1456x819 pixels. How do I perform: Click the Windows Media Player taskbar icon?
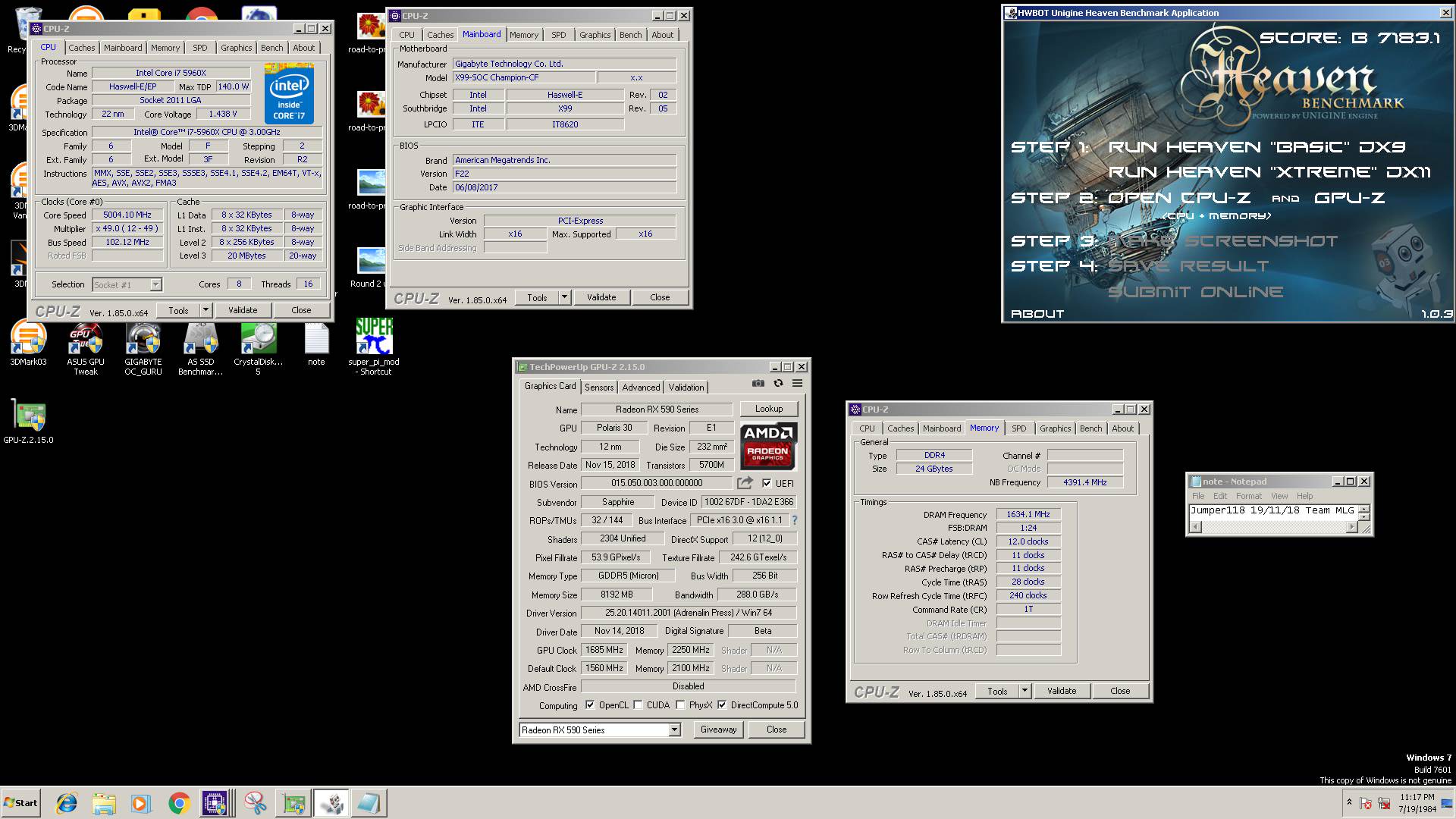click(141, 803)
